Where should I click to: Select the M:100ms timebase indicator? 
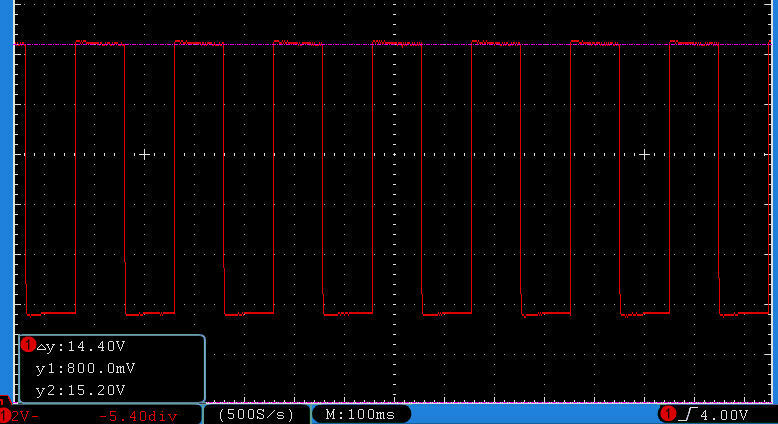point(360,415)
